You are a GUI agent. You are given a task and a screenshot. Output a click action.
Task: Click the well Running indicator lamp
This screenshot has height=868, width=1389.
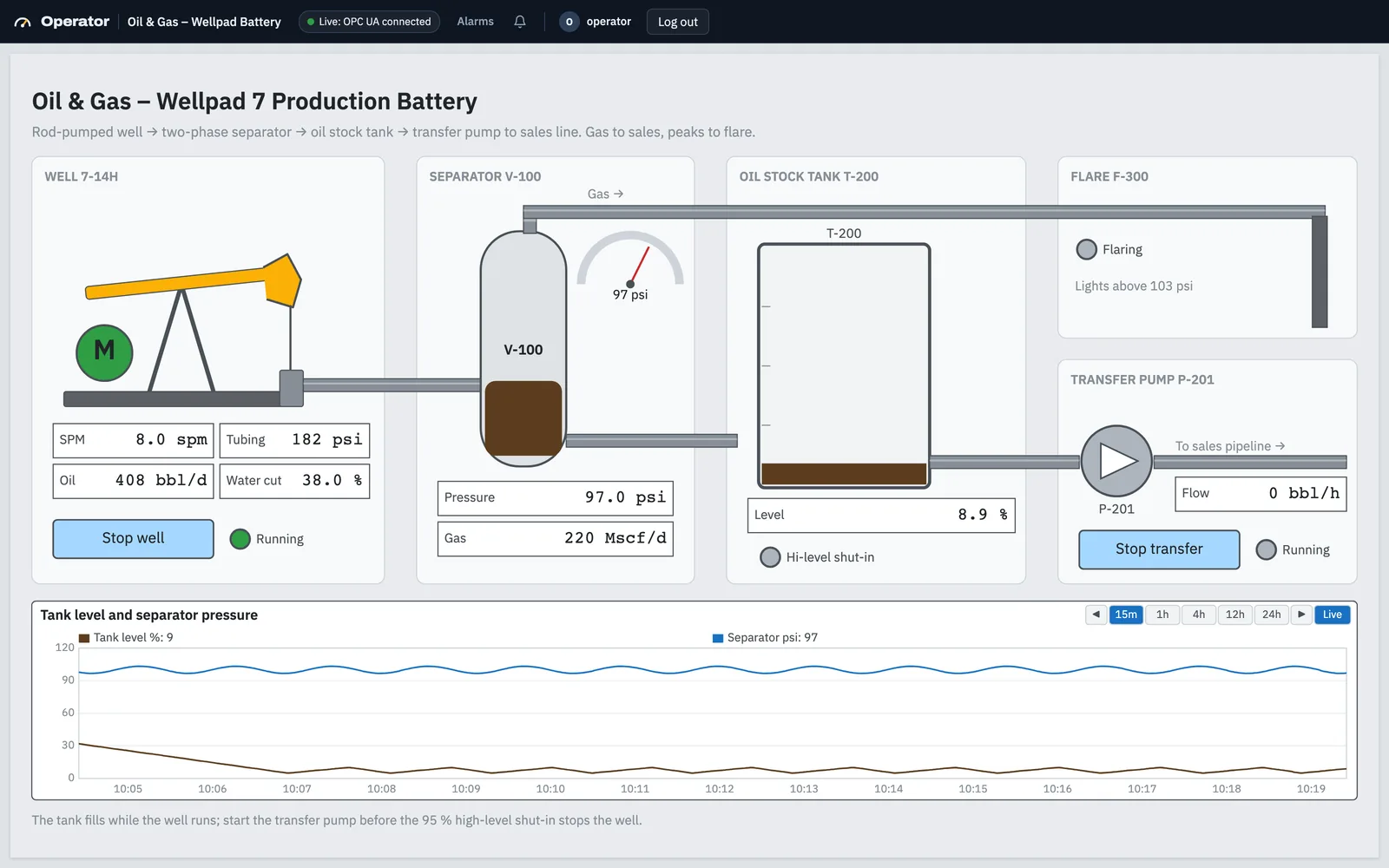tap(240, 539)
